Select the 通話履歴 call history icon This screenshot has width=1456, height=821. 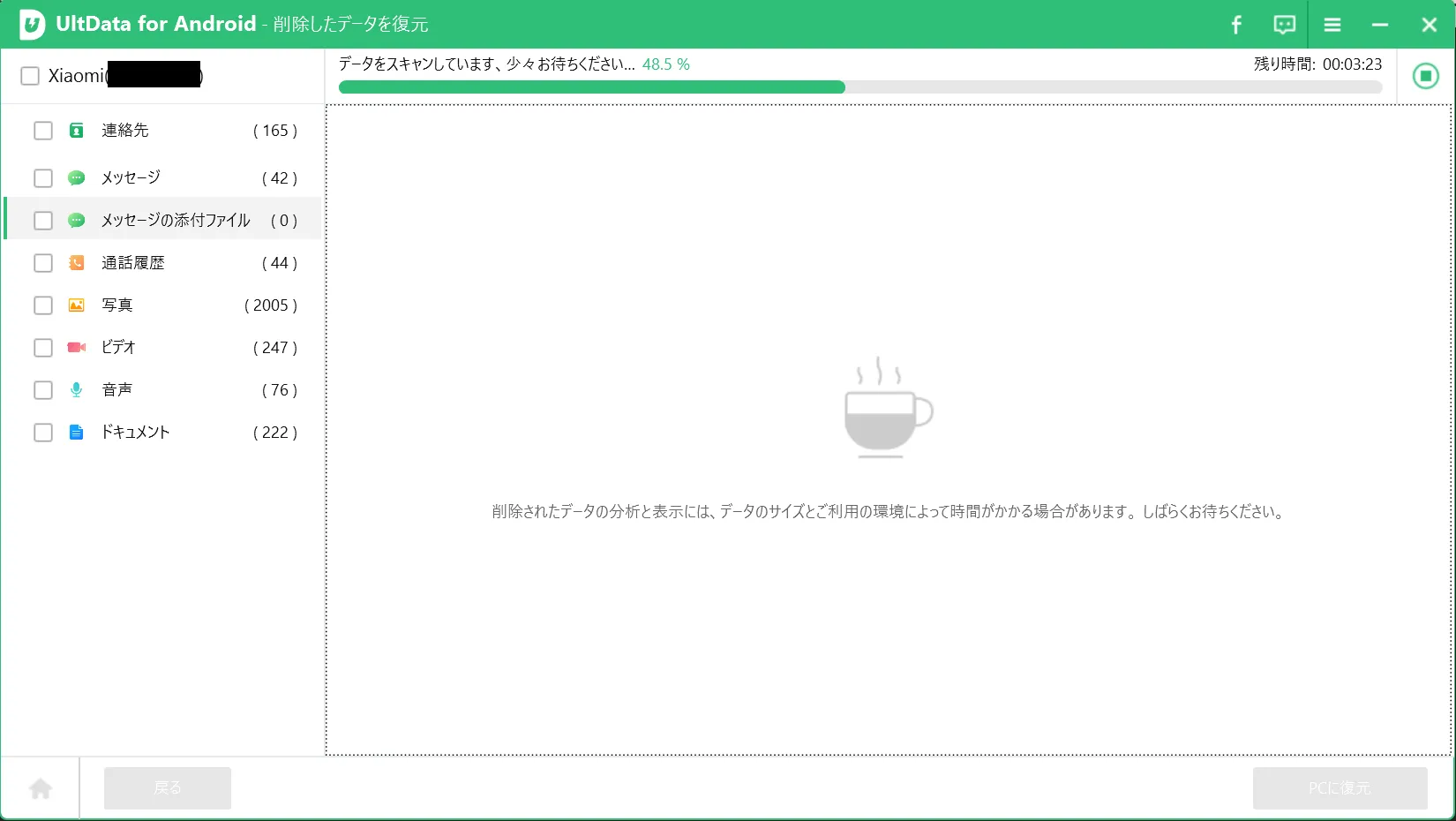[76, 262]
